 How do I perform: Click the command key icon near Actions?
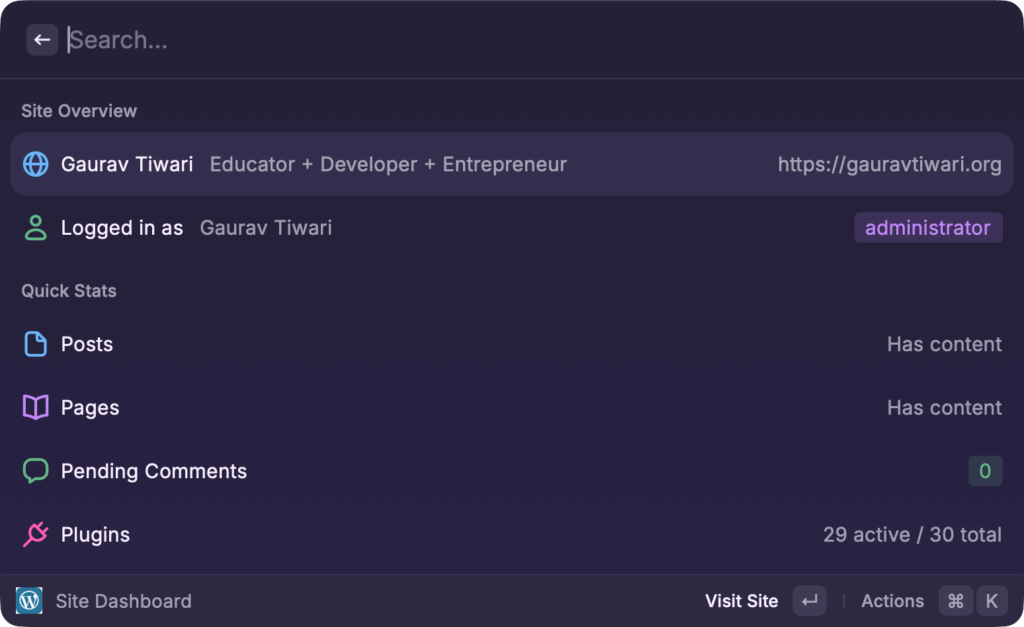(955, 600)
